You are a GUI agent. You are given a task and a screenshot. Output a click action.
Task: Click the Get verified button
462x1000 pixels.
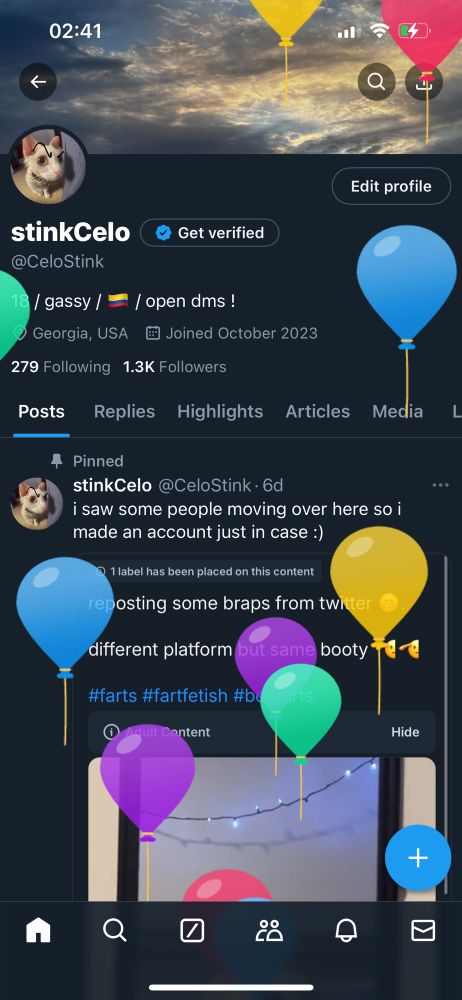[x=210, y=233]
